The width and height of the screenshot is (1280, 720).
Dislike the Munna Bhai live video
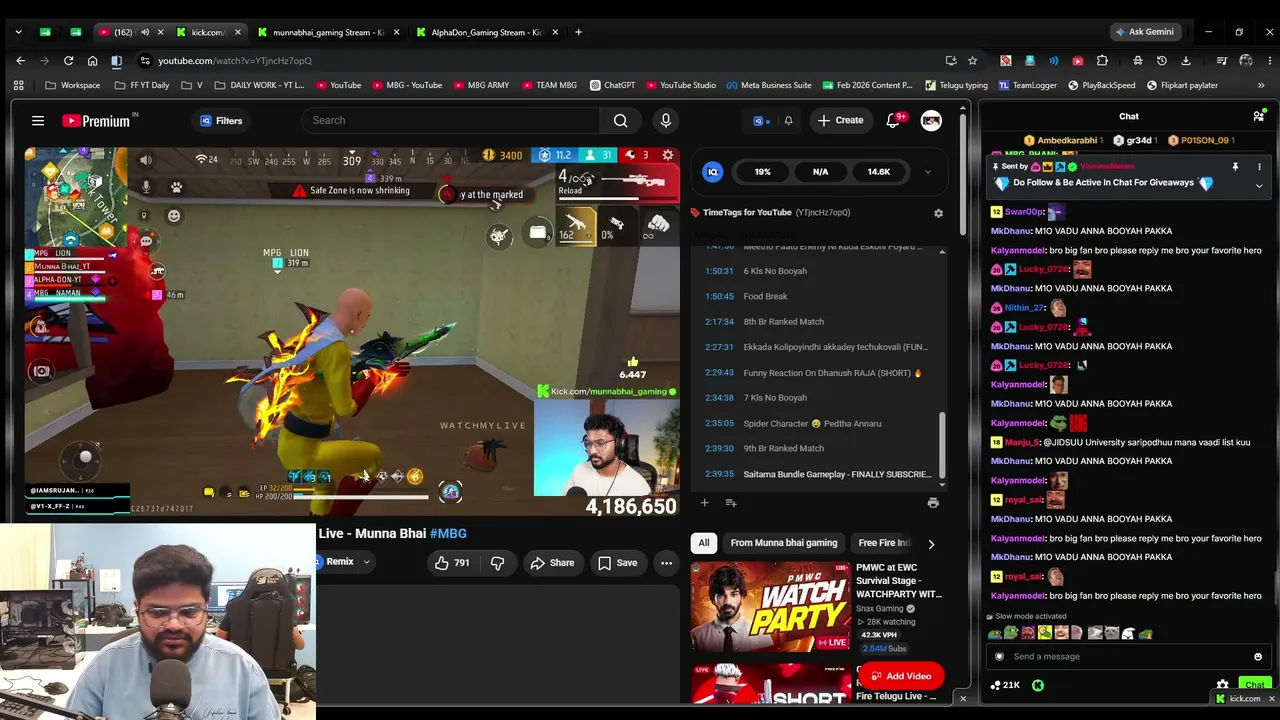tap(497, 563)
